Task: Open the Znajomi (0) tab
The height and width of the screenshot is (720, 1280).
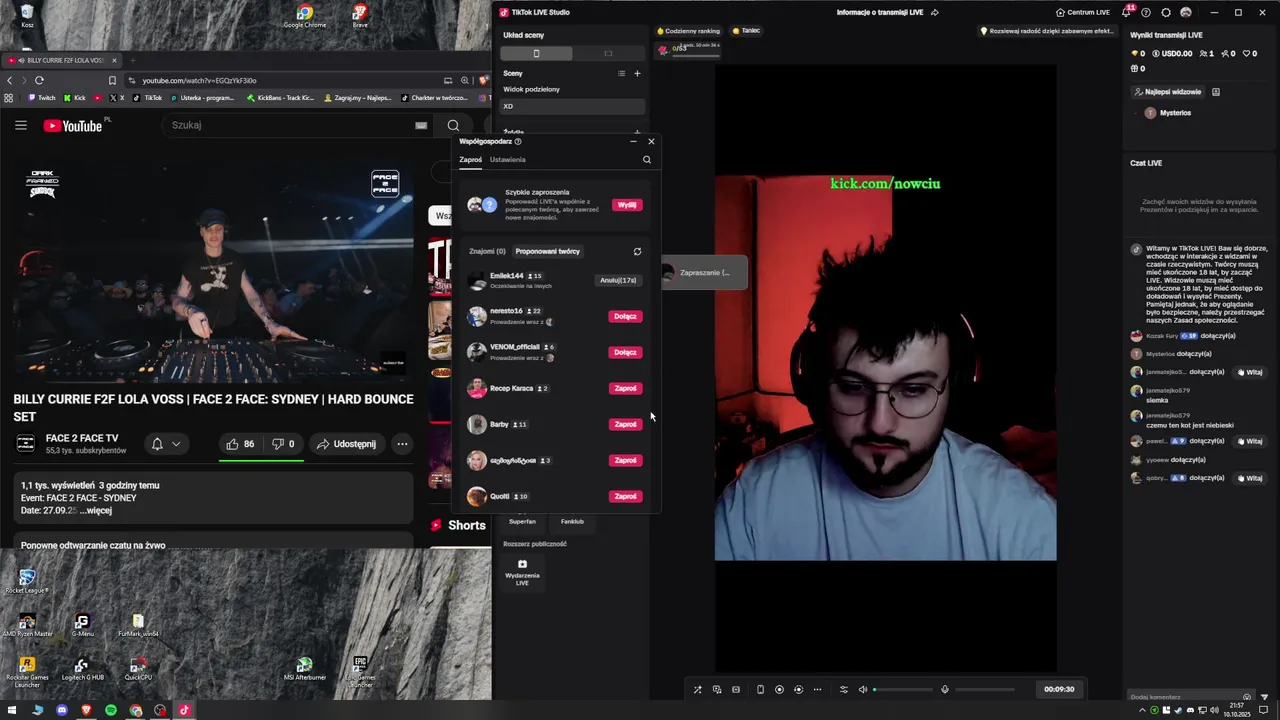Action: coord(487,251)
